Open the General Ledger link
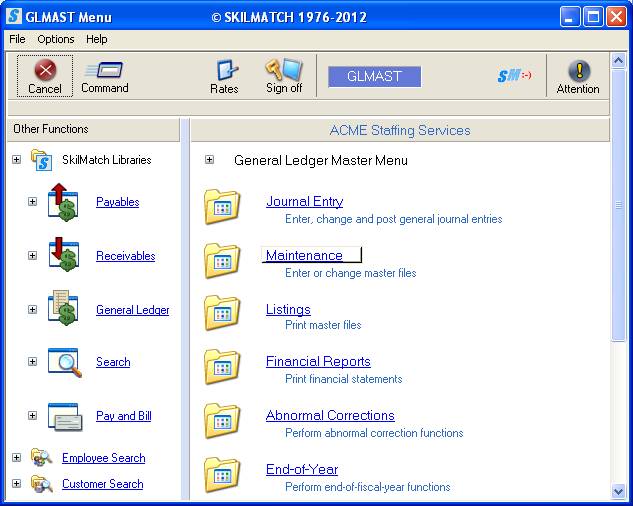Image resolution: width=633 pixels, height=506 pixels. click(x=132, y=310)
